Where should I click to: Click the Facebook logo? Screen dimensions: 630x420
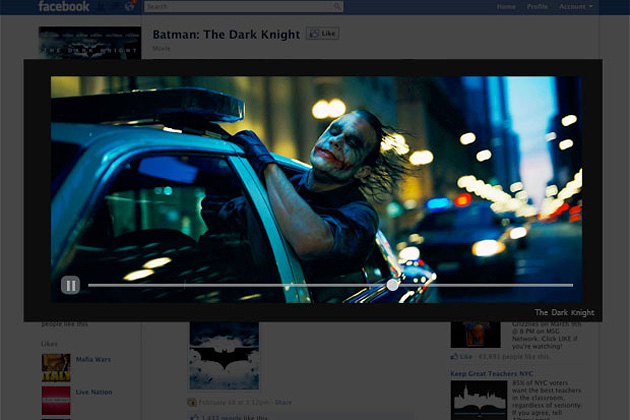point(64,6)
